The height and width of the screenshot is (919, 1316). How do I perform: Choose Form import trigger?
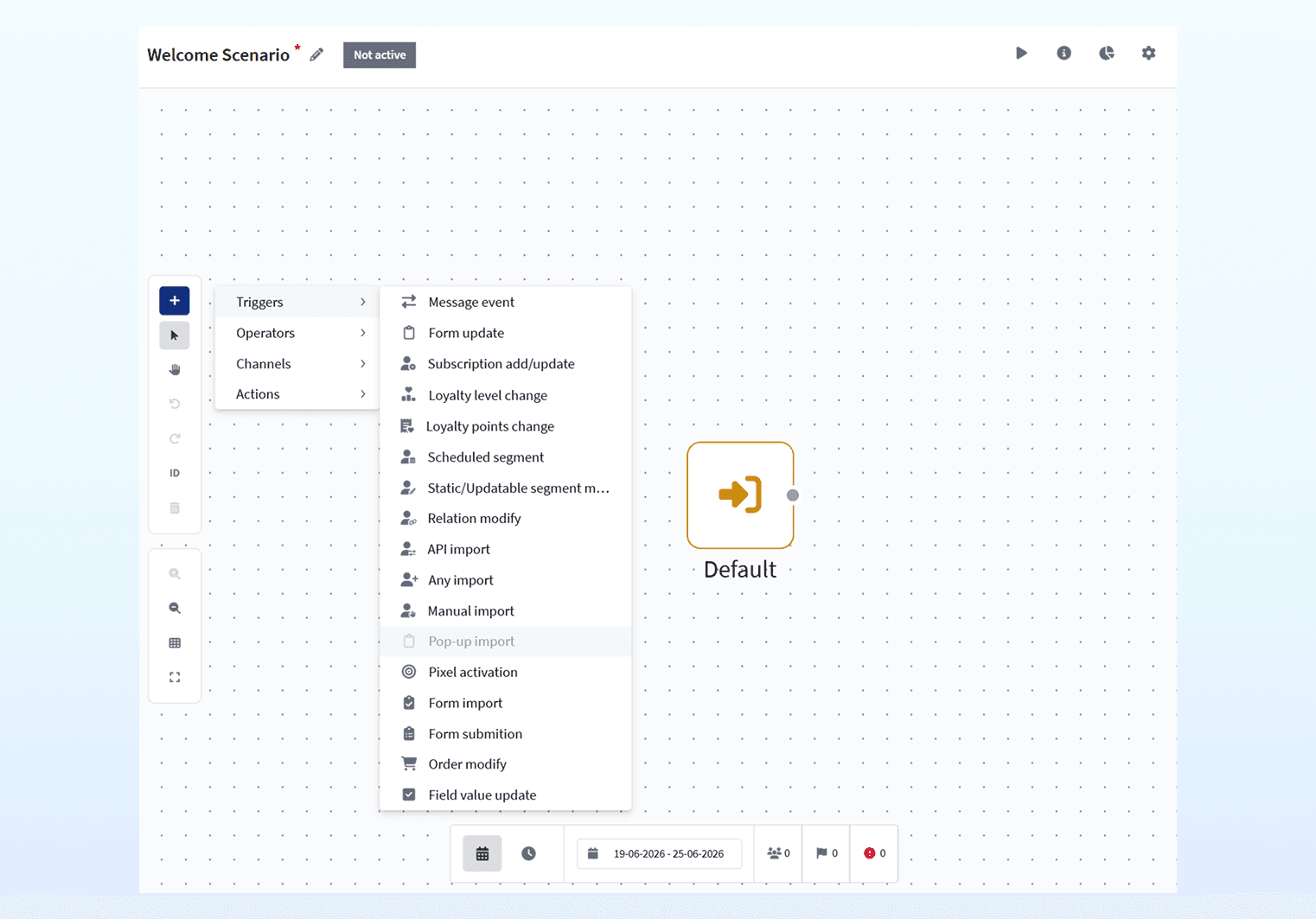pos(506,703)
